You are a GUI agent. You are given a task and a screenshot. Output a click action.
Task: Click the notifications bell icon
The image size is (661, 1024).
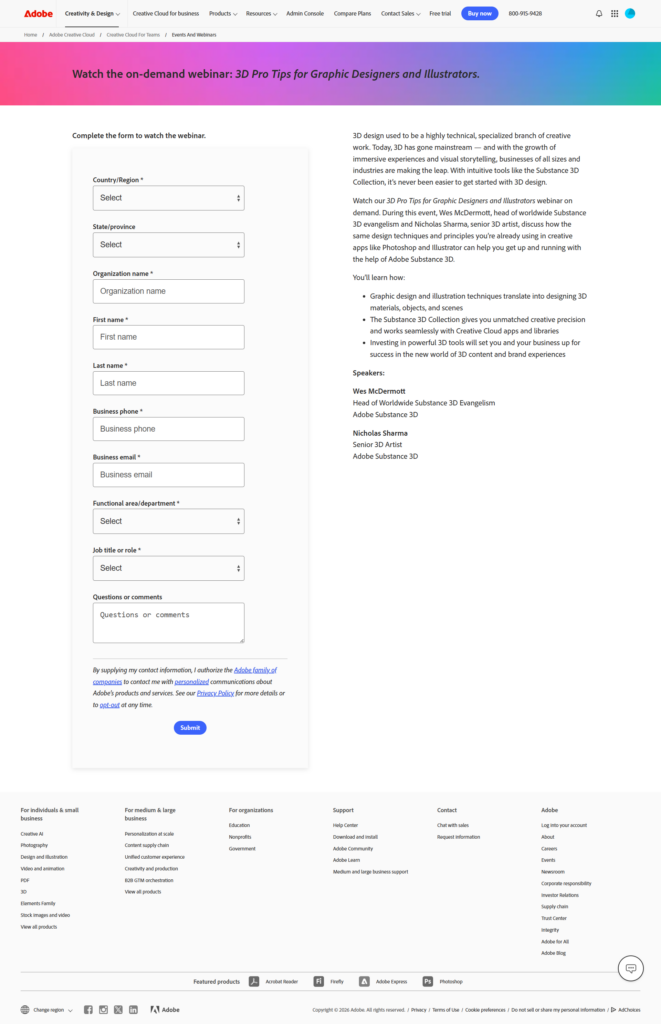pos(599,14)
